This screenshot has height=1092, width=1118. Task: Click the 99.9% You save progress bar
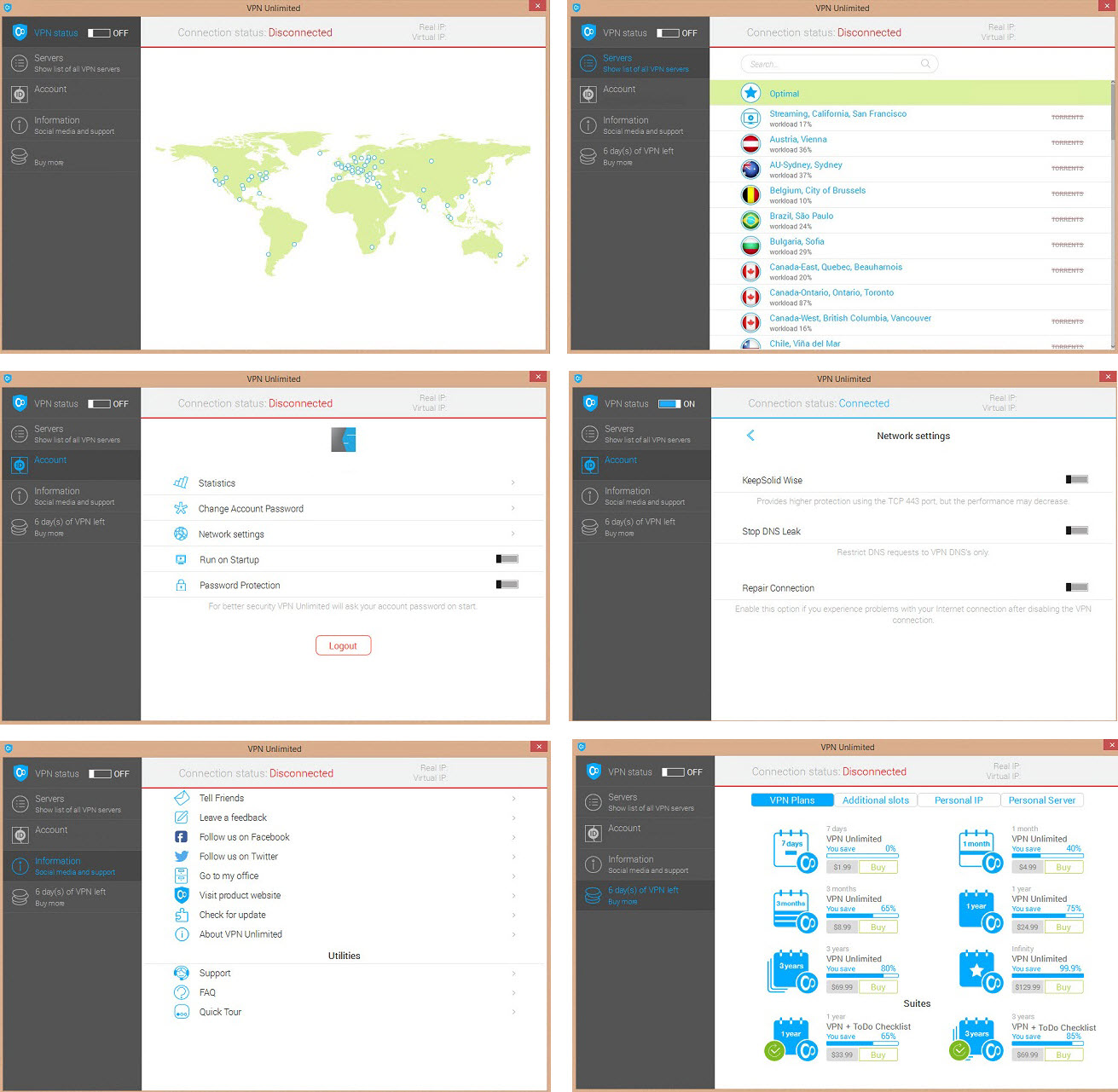pyautogui.click(x=1047, y=975)
